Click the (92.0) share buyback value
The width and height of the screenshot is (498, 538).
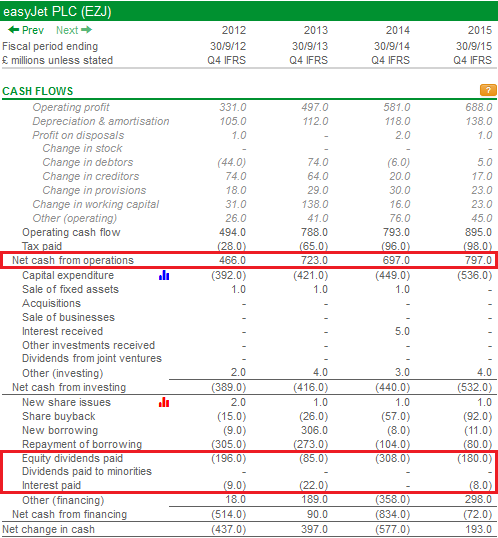point(478,416)
